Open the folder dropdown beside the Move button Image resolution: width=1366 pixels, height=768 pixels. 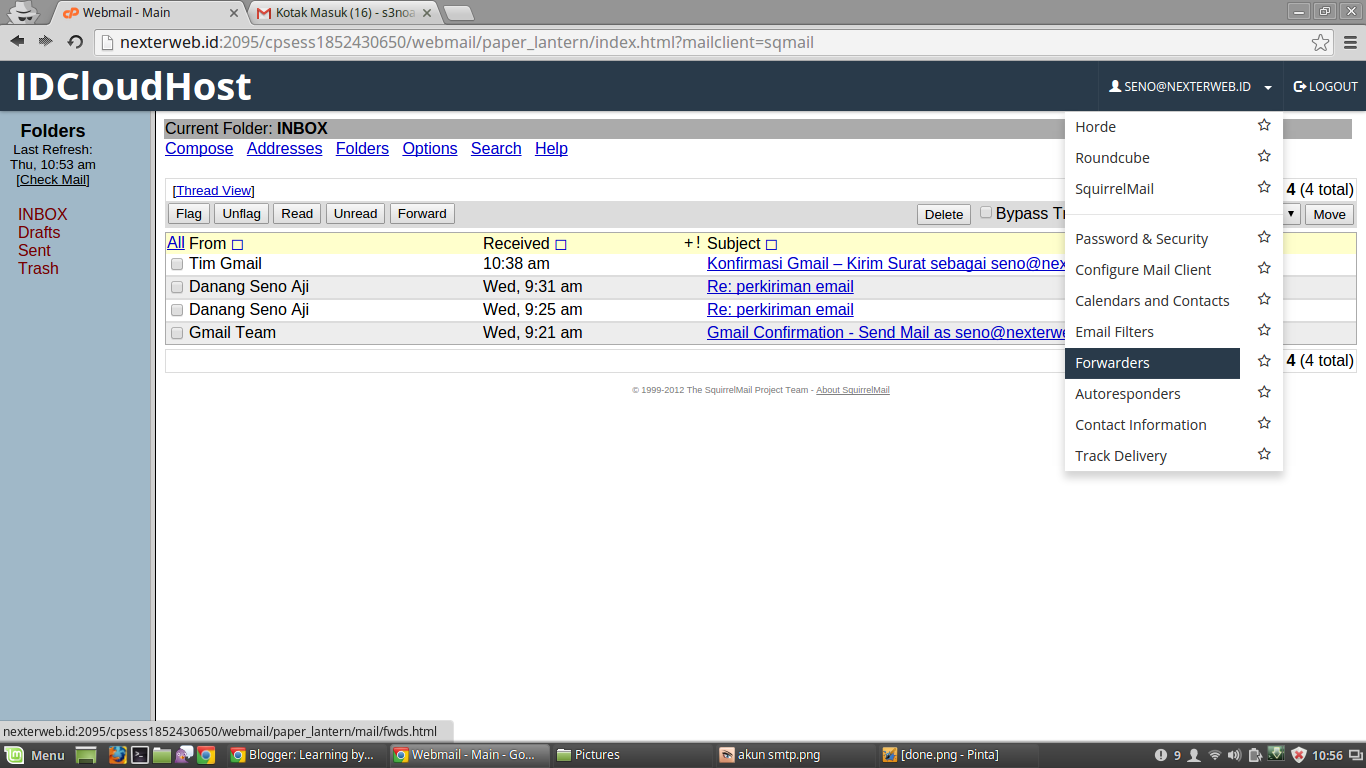pos(1290,213)
